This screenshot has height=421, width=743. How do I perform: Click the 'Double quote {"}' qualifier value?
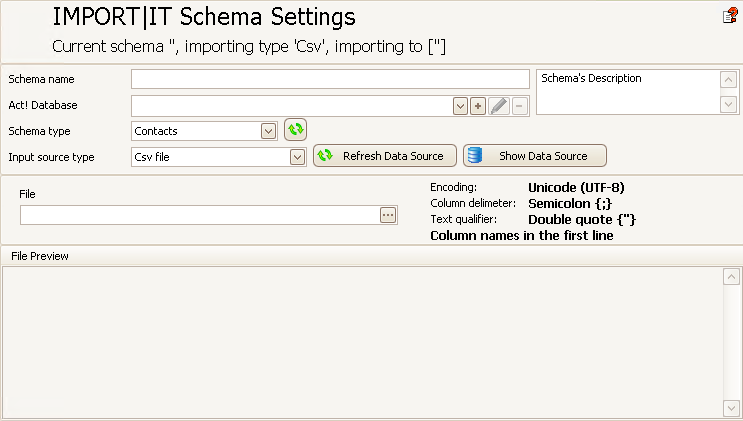coord(582,220)
